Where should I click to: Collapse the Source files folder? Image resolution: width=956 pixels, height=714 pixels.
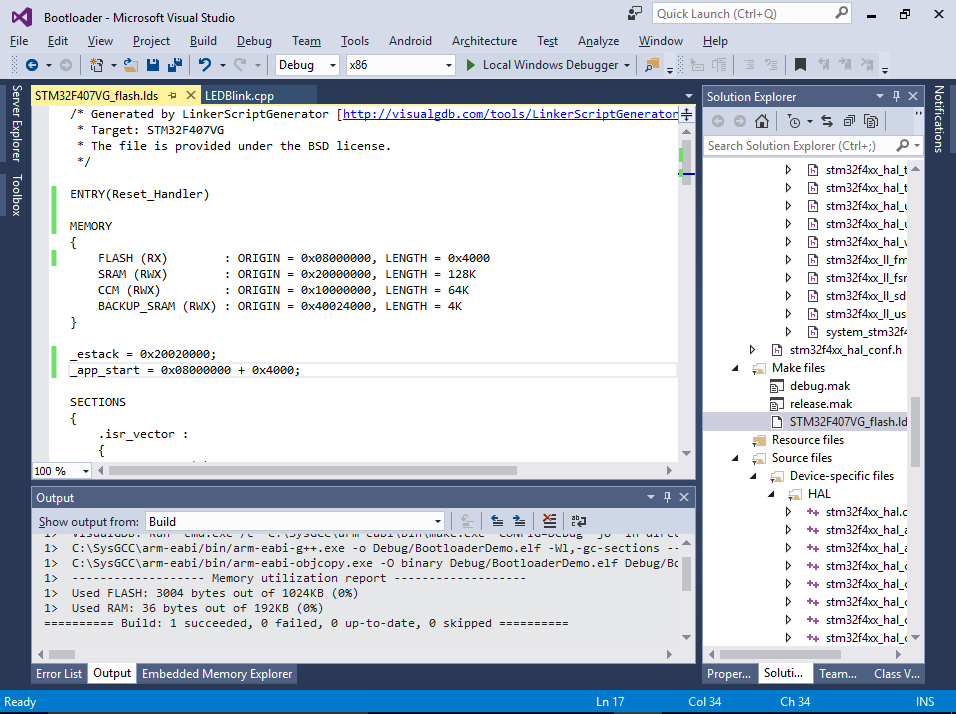coord(735,458)
